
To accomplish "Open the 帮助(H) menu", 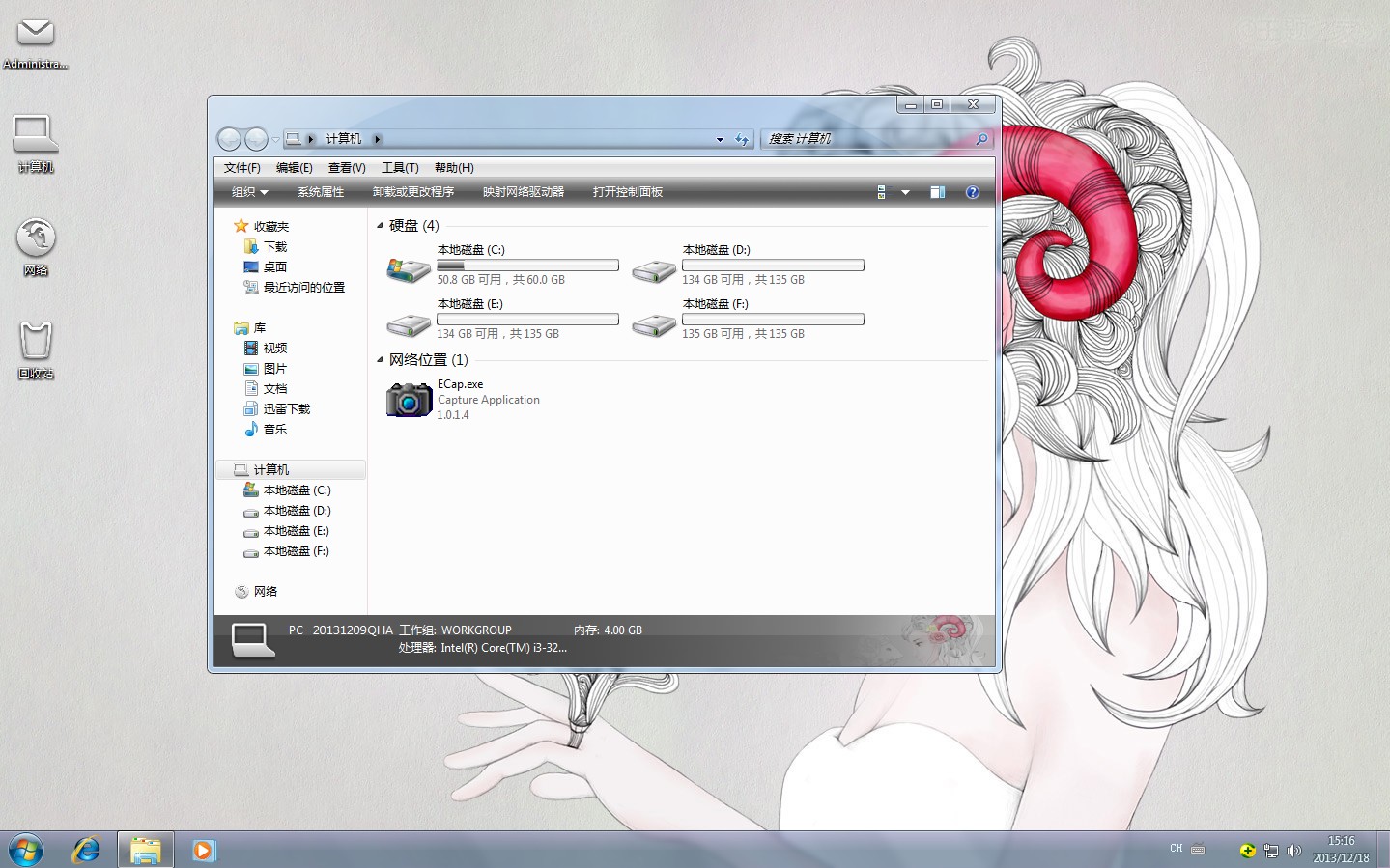I will coord(454,168).
